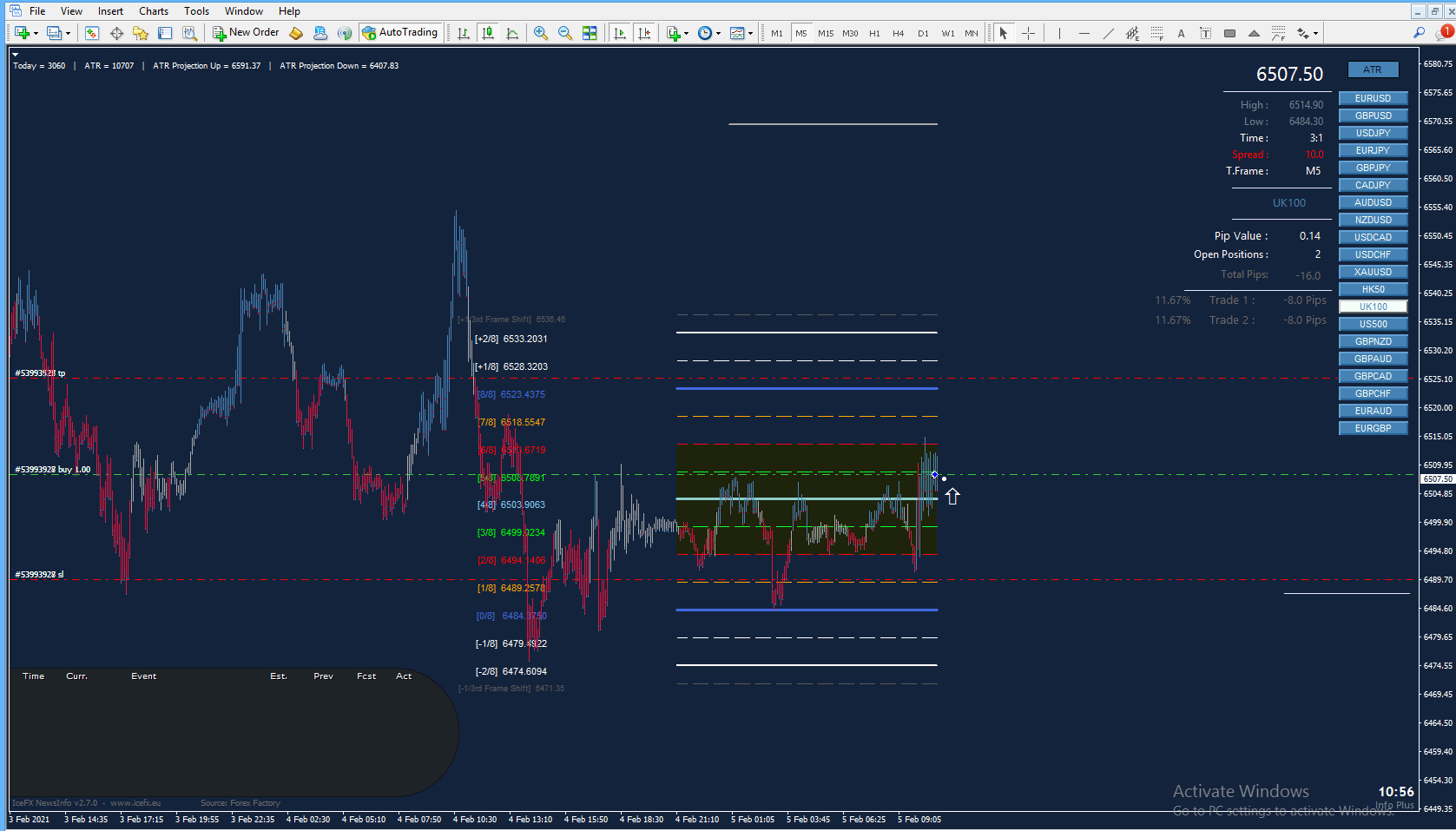The width and height of the screenshot is (1456, 831).
Task: Switch chart to GBPJPY symbol button
Action: 1373,168
